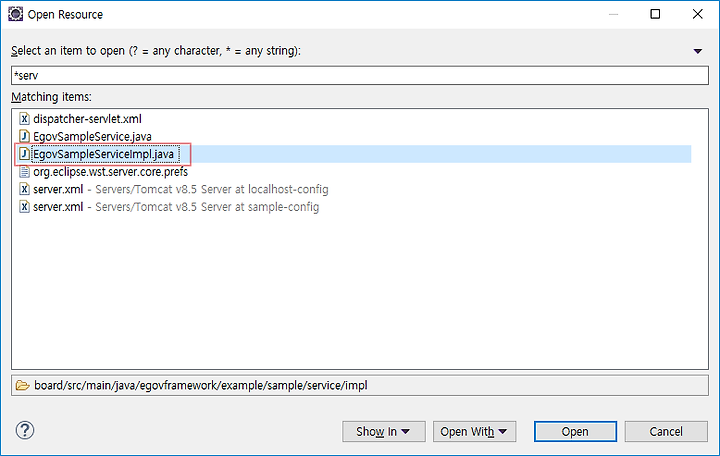Click the help question mark icon
The width and height of the screenshot is (720, 456).
point(25,430)
